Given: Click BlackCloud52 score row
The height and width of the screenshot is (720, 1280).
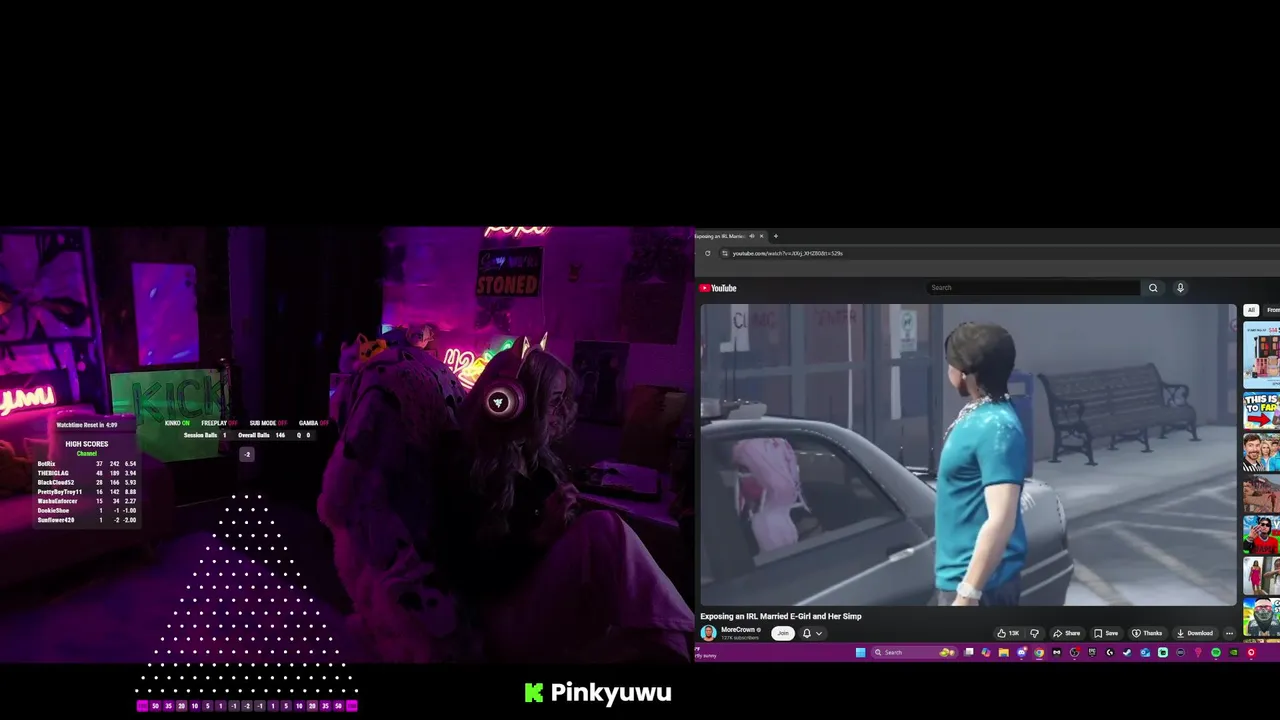Looking at the screenshot, I should 86,483.
